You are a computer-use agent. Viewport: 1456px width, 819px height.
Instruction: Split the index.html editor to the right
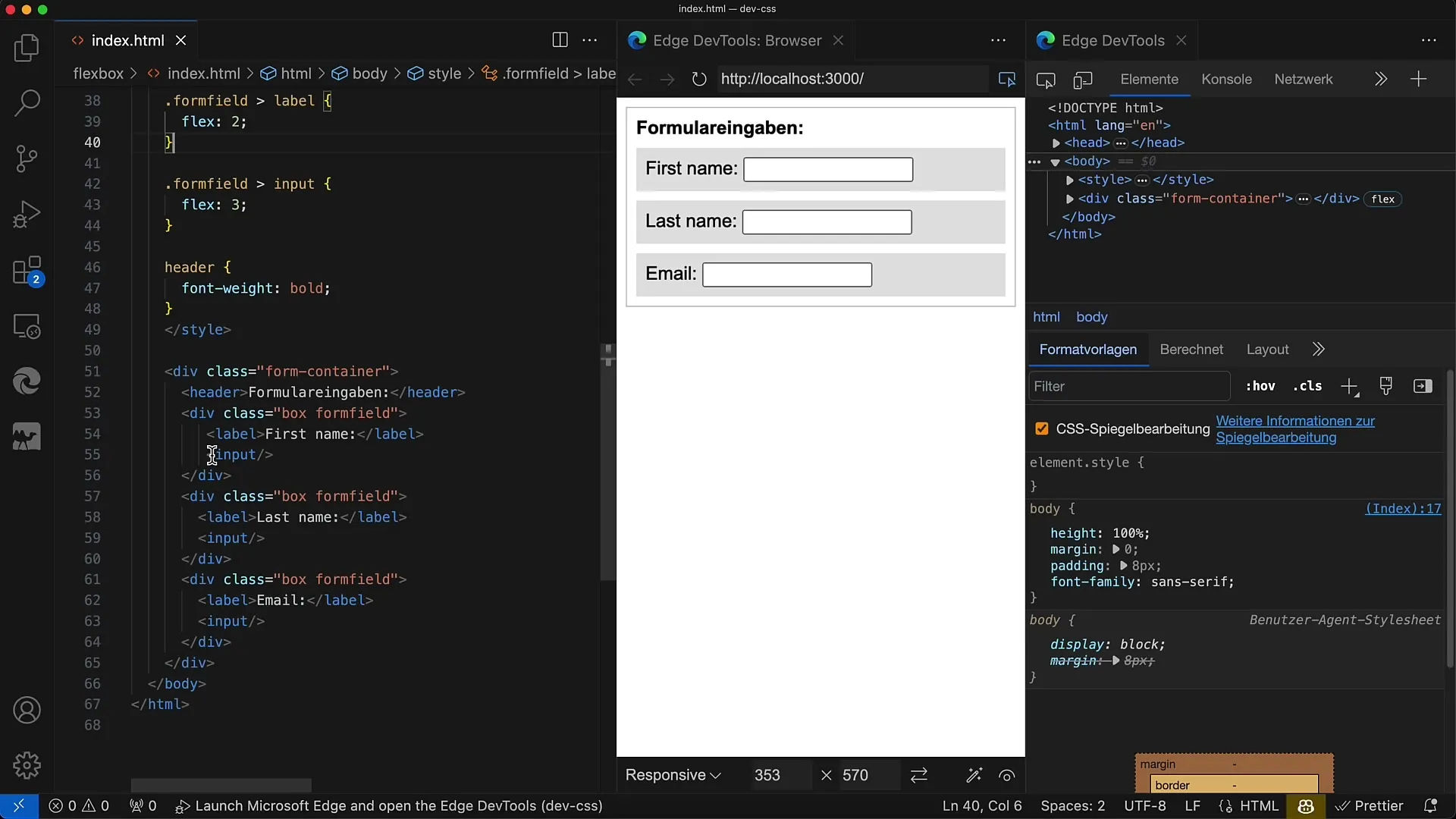(x=560, y=40)
